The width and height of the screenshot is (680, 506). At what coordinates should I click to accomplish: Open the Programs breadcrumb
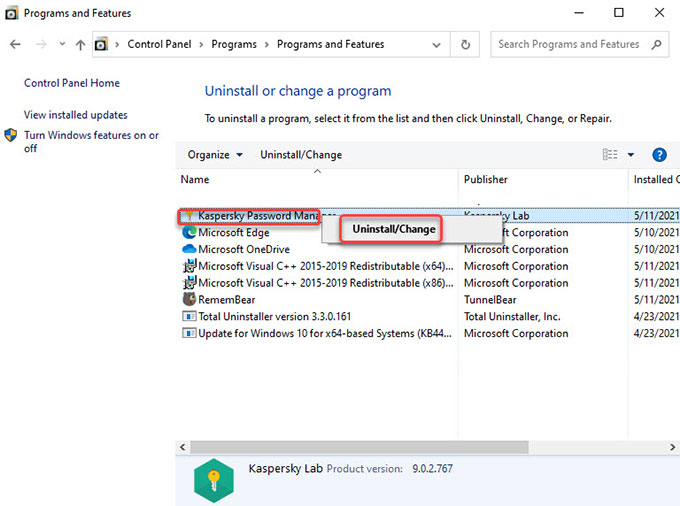click(x=234, y=44)
